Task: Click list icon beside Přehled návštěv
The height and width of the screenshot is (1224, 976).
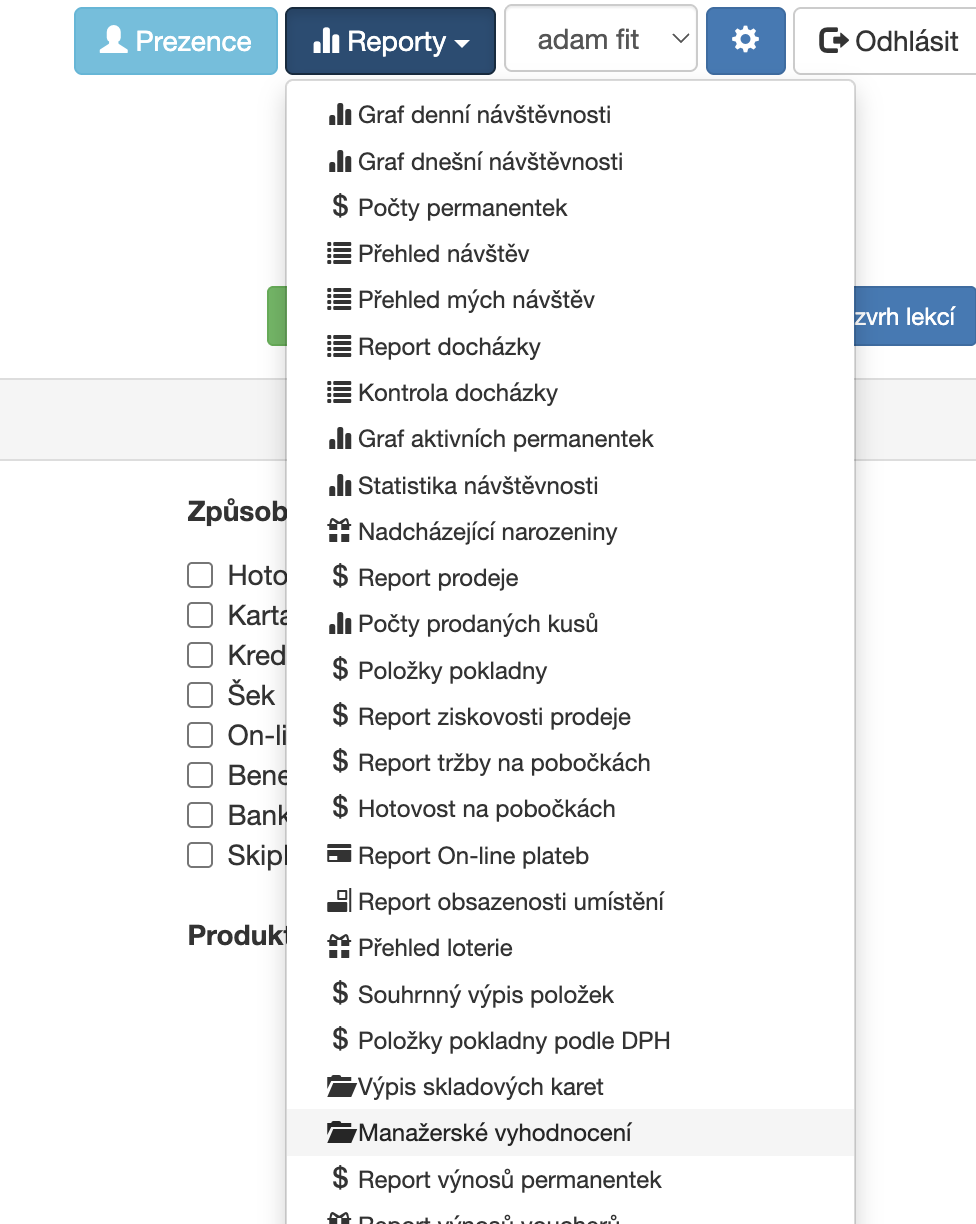Action: coord(340,253)
